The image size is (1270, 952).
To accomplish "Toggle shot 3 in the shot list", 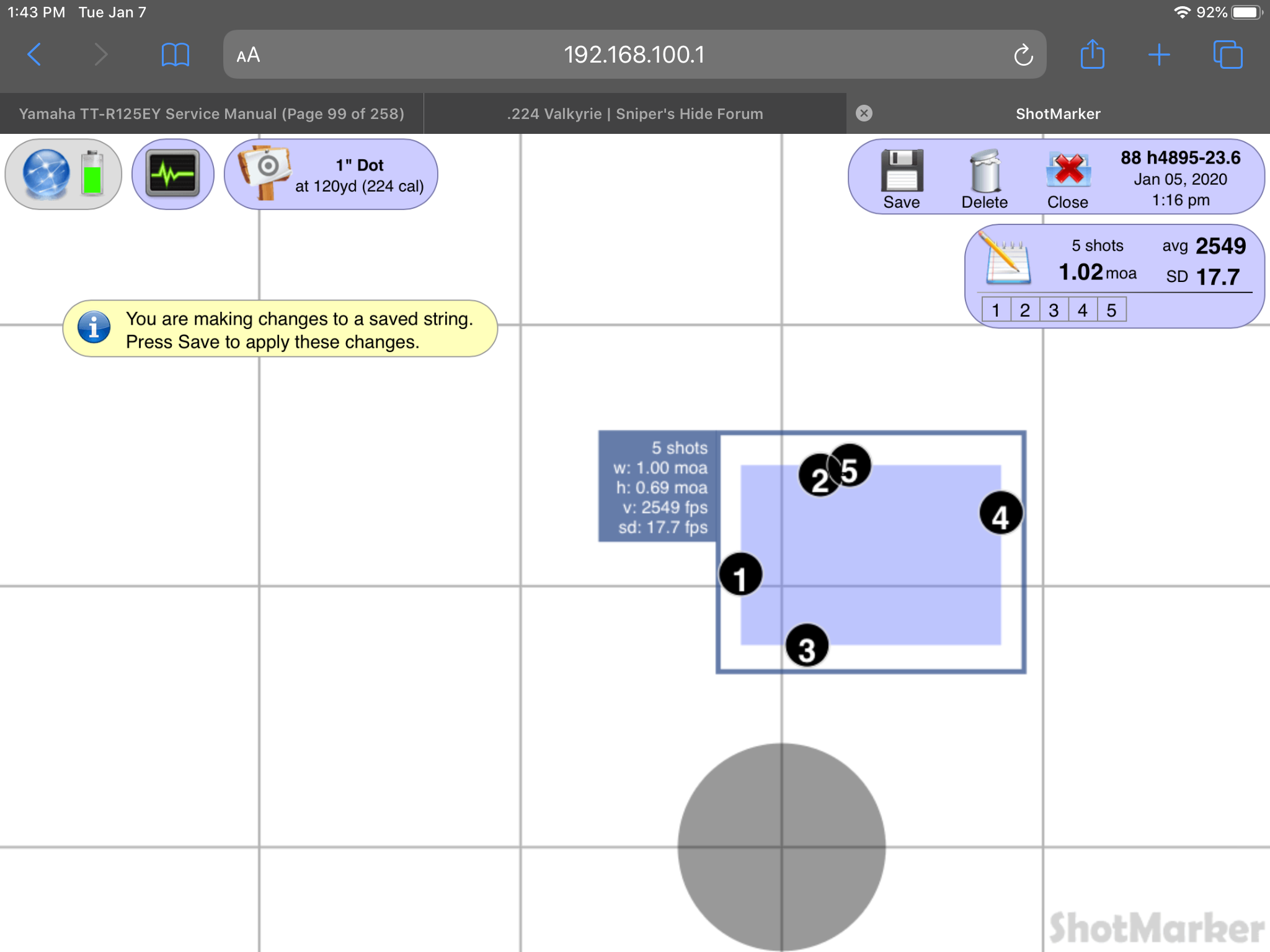I will coord(1054,310).
